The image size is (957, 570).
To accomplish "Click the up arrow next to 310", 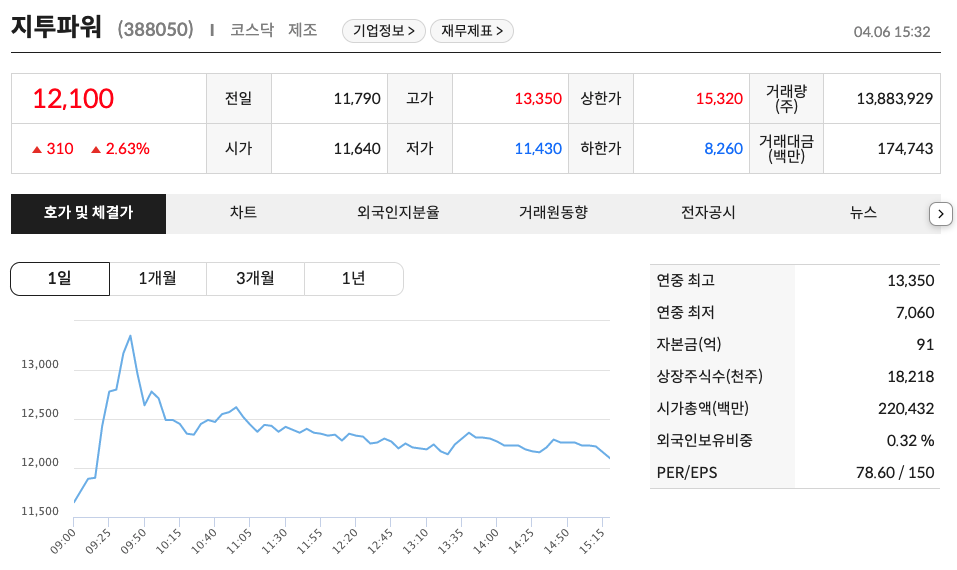I will click(37, 150).
